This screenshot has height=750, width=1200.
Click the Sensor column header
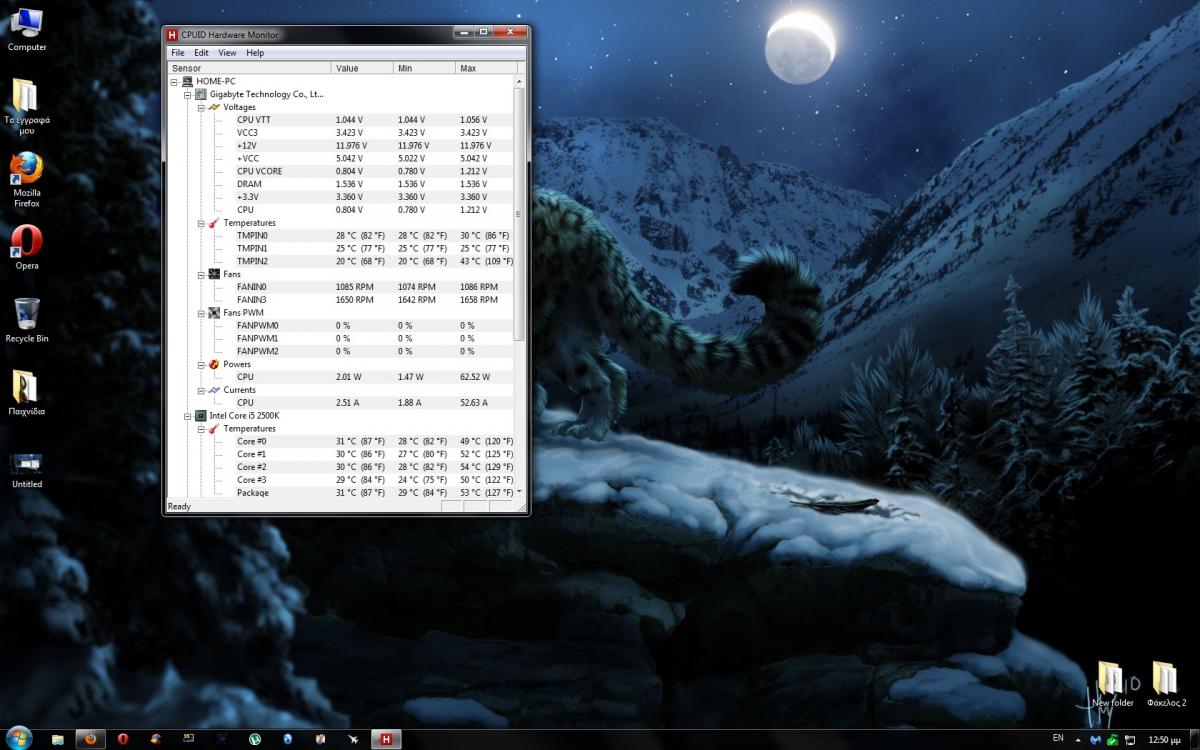(249, 68)
